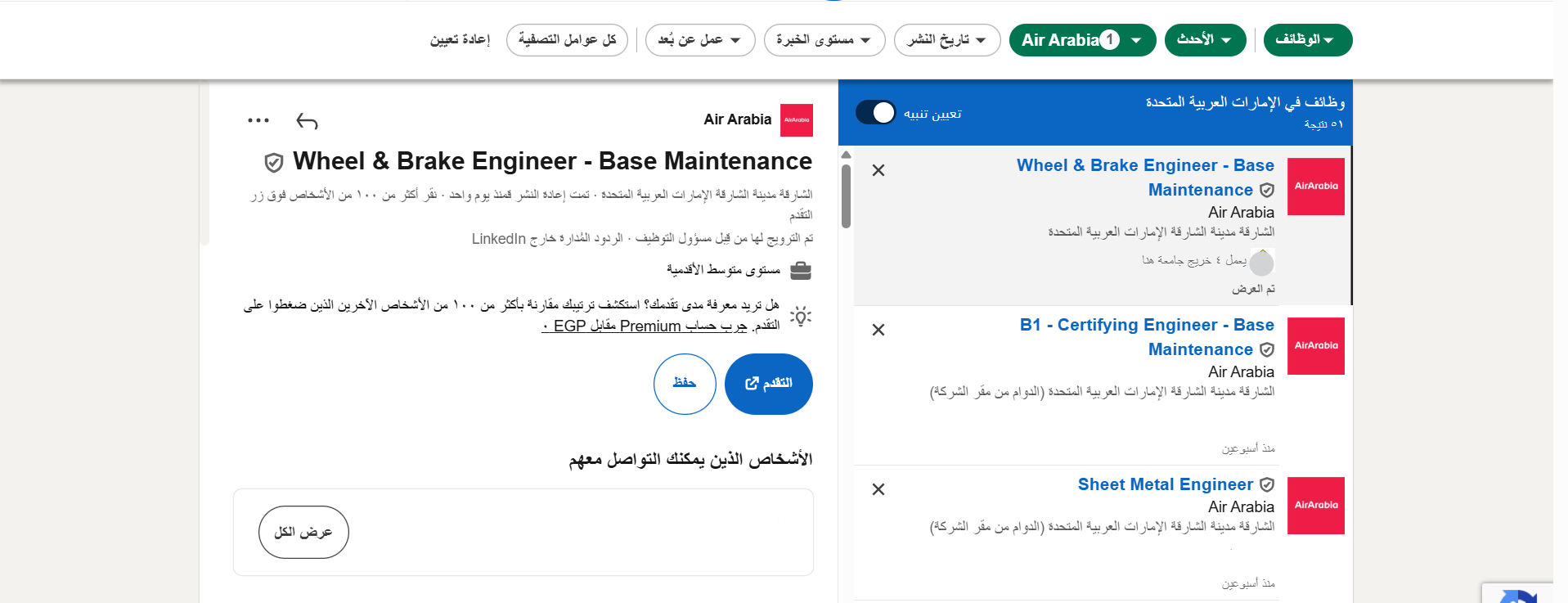This screenshot has width=1568, height=603.
Task: Open the عمل عن بُعد remote filter dropdown
Action: pos(700,40)
